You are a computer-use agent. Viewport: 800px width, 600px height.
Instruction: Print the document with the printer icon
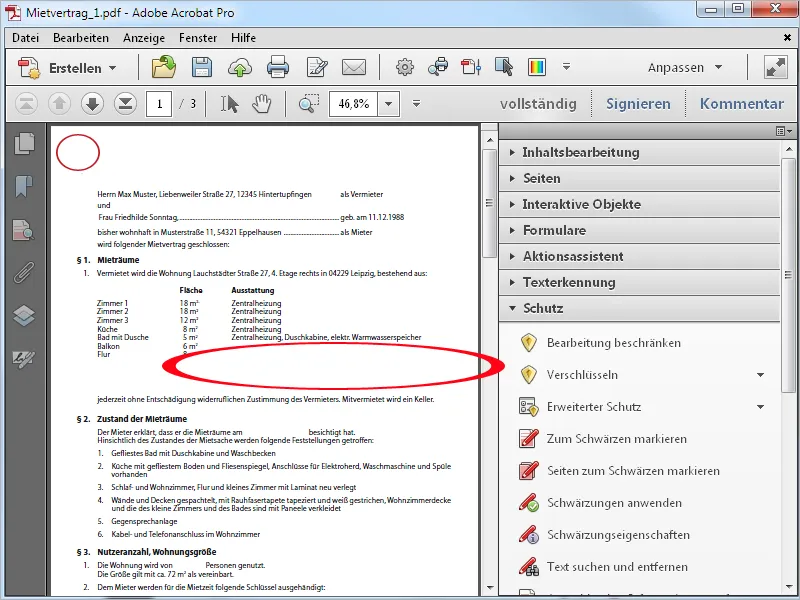[278, 67]
